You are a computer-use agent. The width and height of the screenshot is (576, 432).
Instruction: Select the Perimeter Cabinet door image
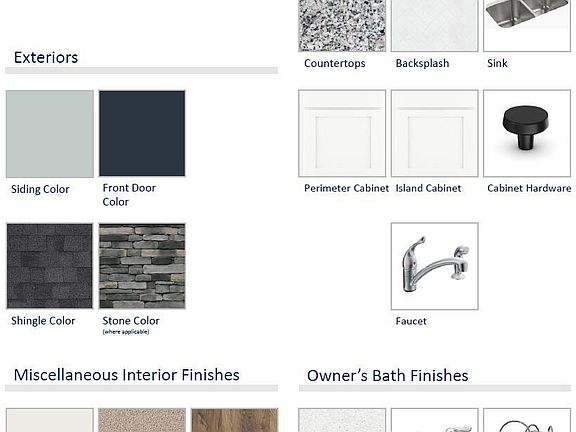coord(342,133)
